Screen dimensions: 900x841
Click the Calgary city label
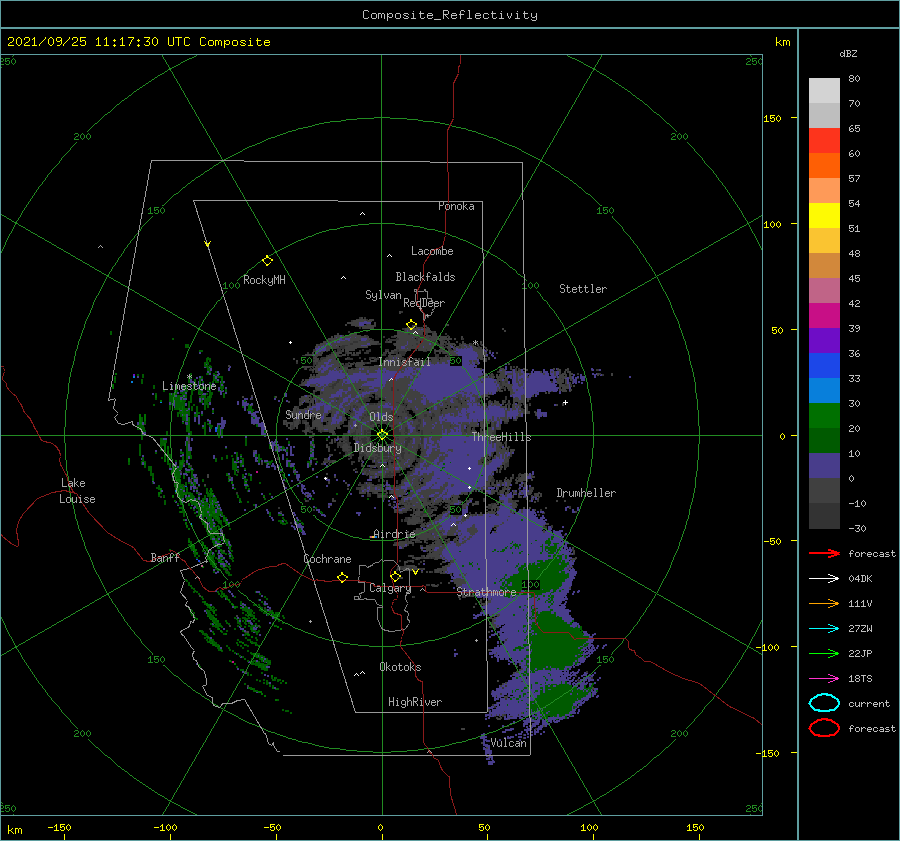click(390, 588)
